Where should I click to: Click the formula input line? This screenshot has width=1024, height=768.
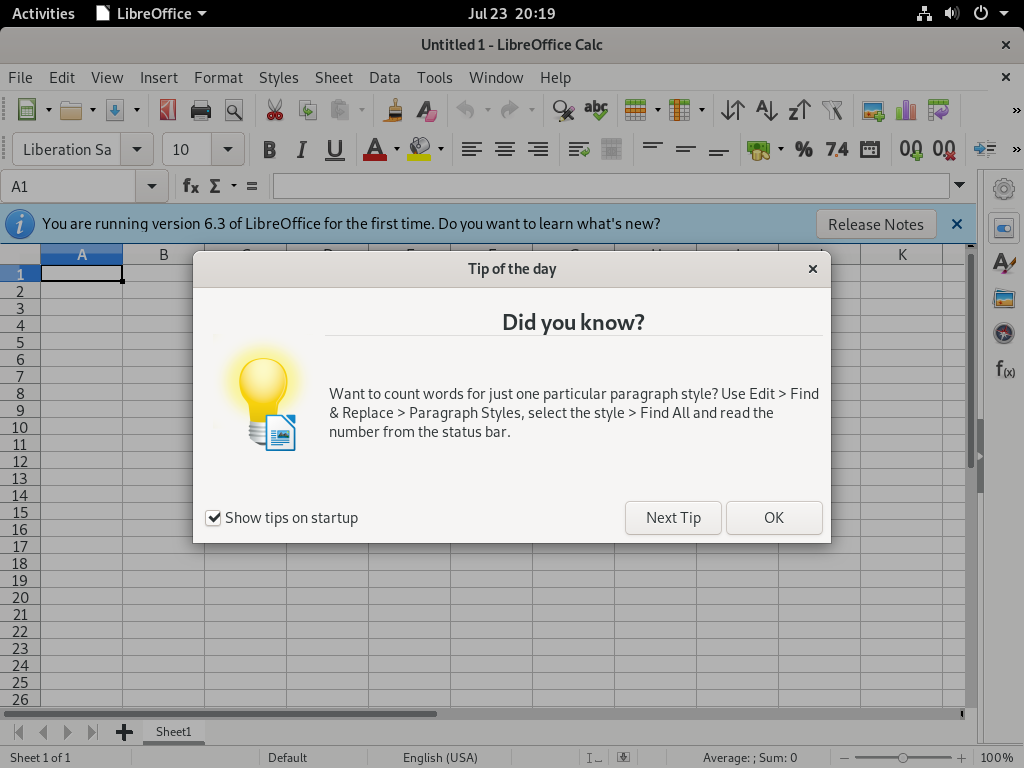611,186
